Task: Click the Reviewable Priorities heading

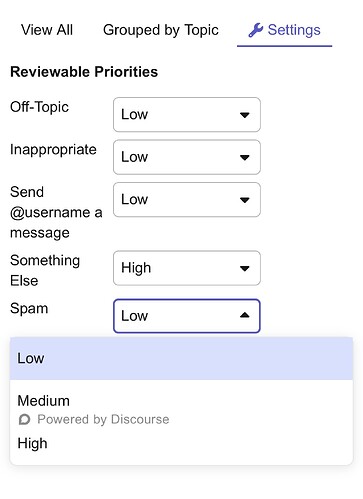Action: click(x=84, y=72)
